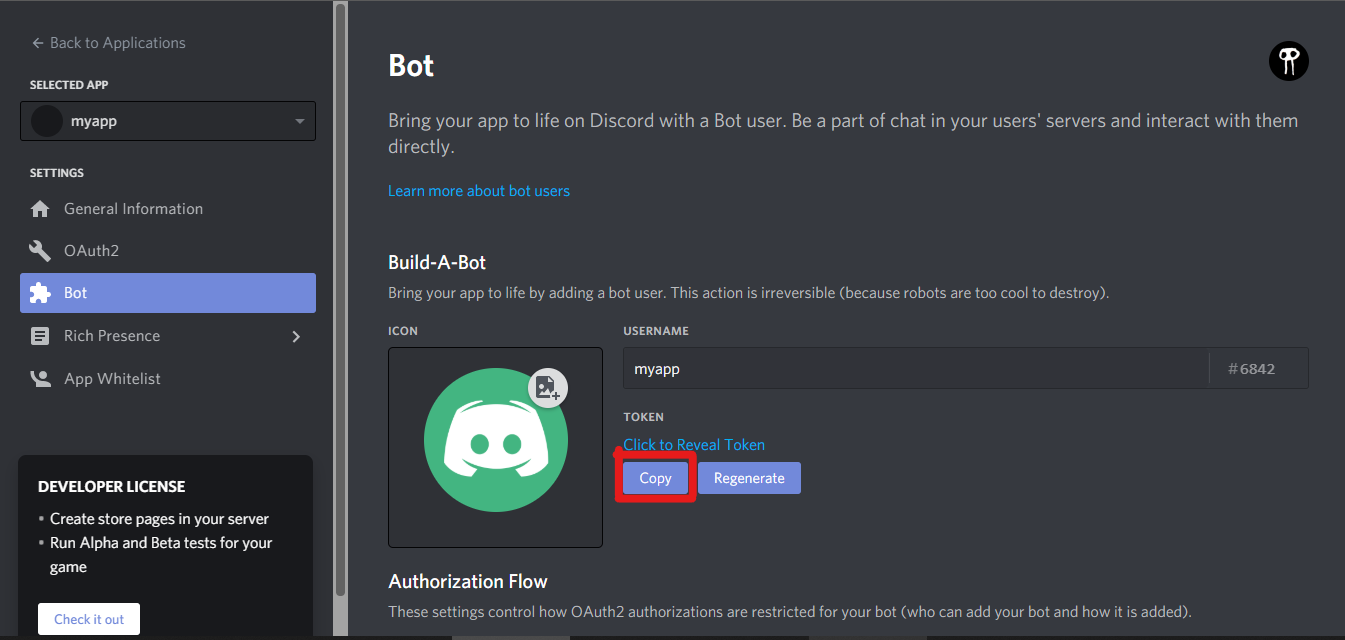Click the bot username input field

click(x=916, y=368)
